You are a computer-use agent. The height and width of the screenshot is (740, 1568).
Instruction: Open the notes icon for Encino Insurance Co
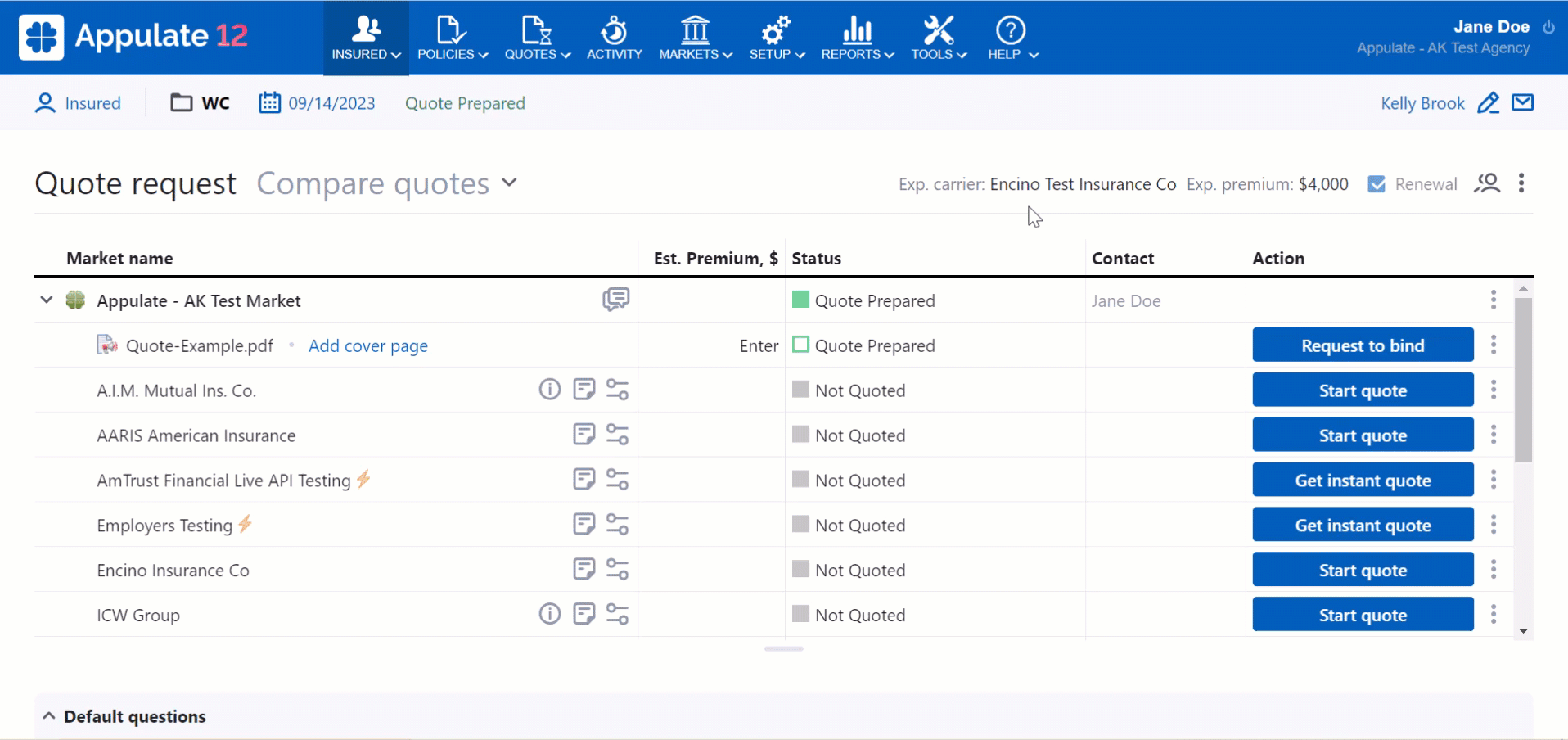(583, 569)
